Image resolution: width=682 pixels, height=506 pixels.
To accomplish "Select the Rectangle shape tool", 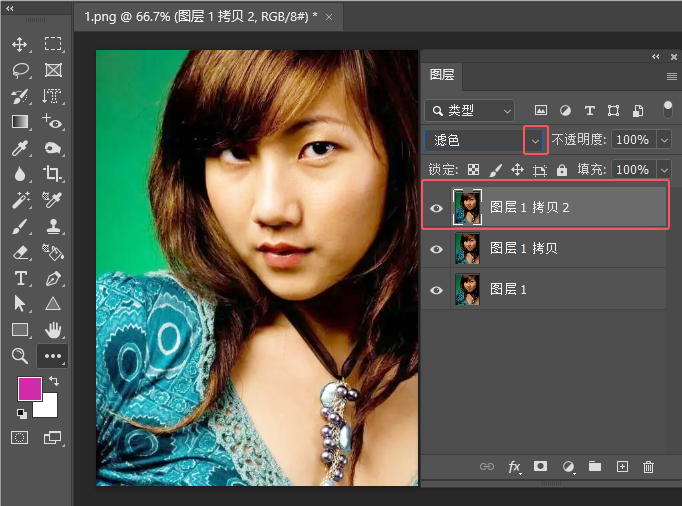I will (x=20, y=330).
